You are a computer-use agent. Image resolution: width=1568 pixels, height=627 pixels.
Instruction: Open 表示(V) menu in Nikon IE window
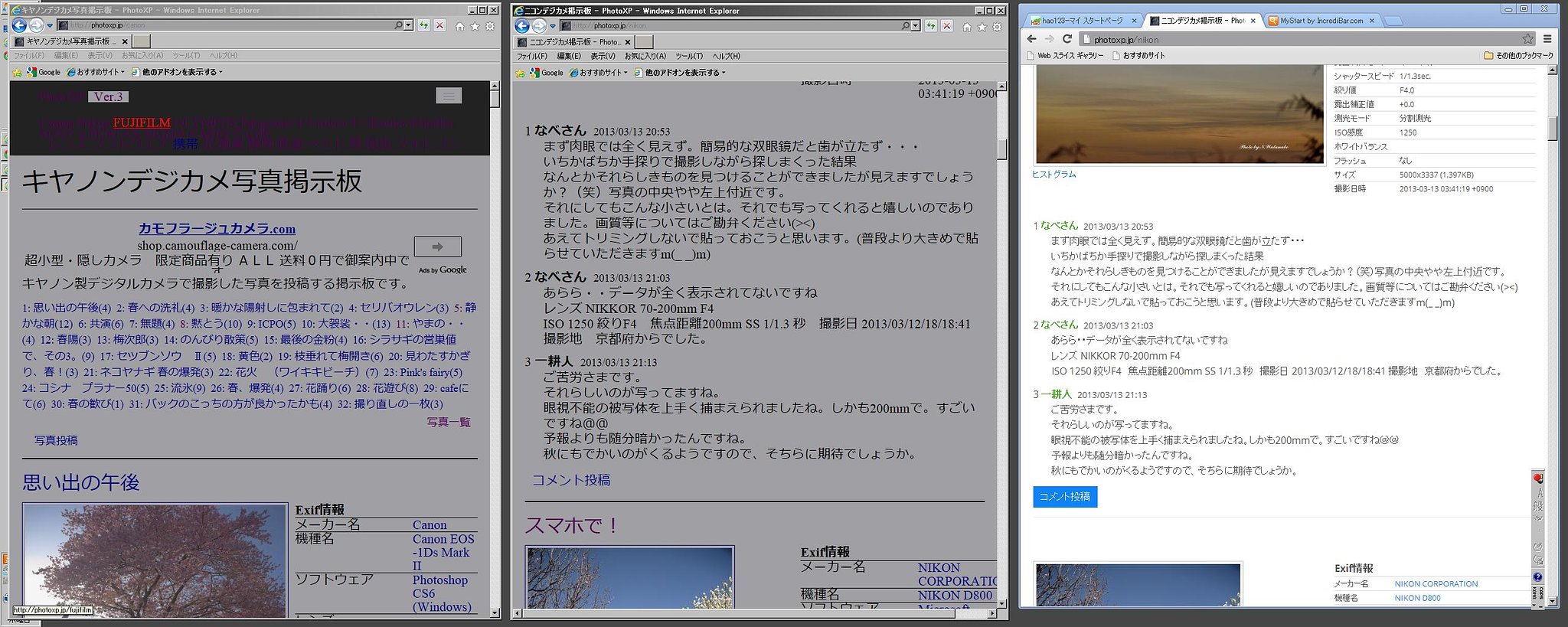(x=603, y=56)
